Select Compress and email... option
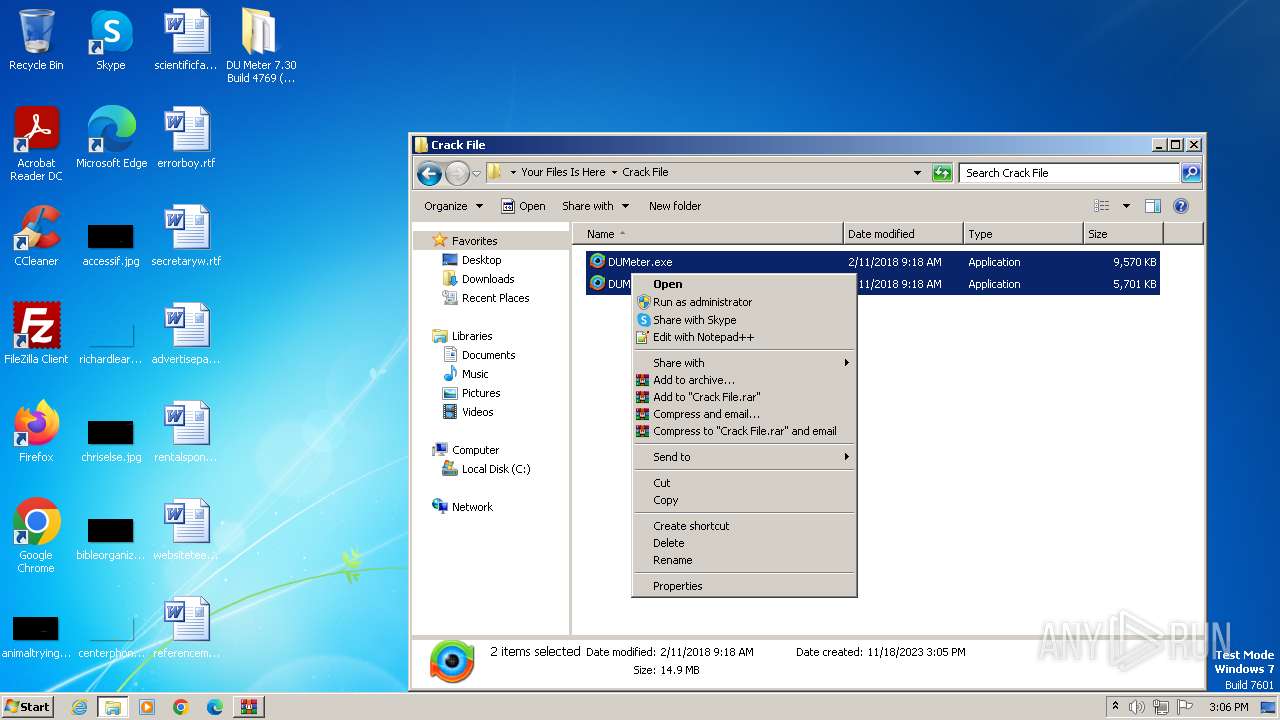 (x=745, y=414)
